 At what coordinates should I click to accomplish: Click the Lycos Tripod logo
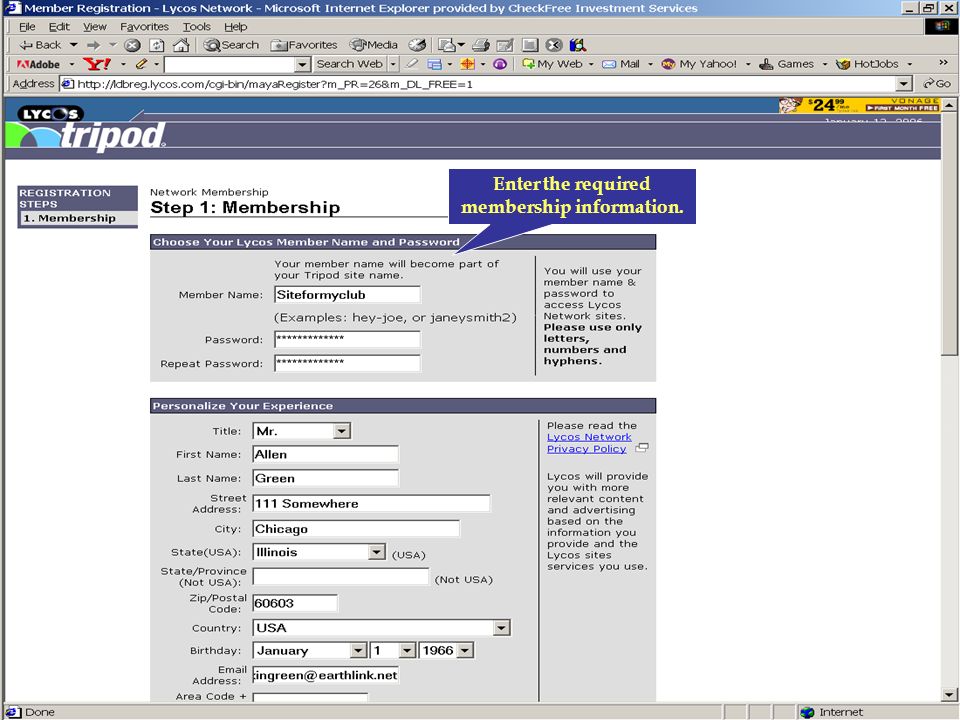(x=86, y=127)
